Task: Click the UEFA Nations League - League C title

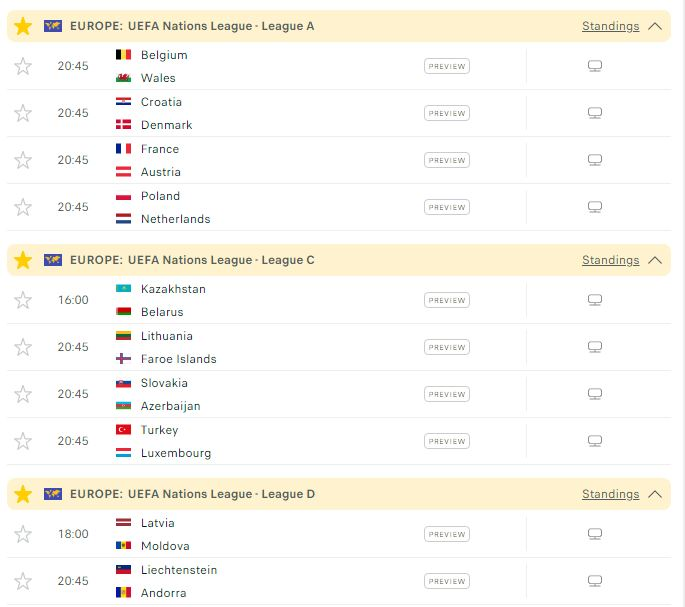Action: pyautogui.click(x=221, y=260)
